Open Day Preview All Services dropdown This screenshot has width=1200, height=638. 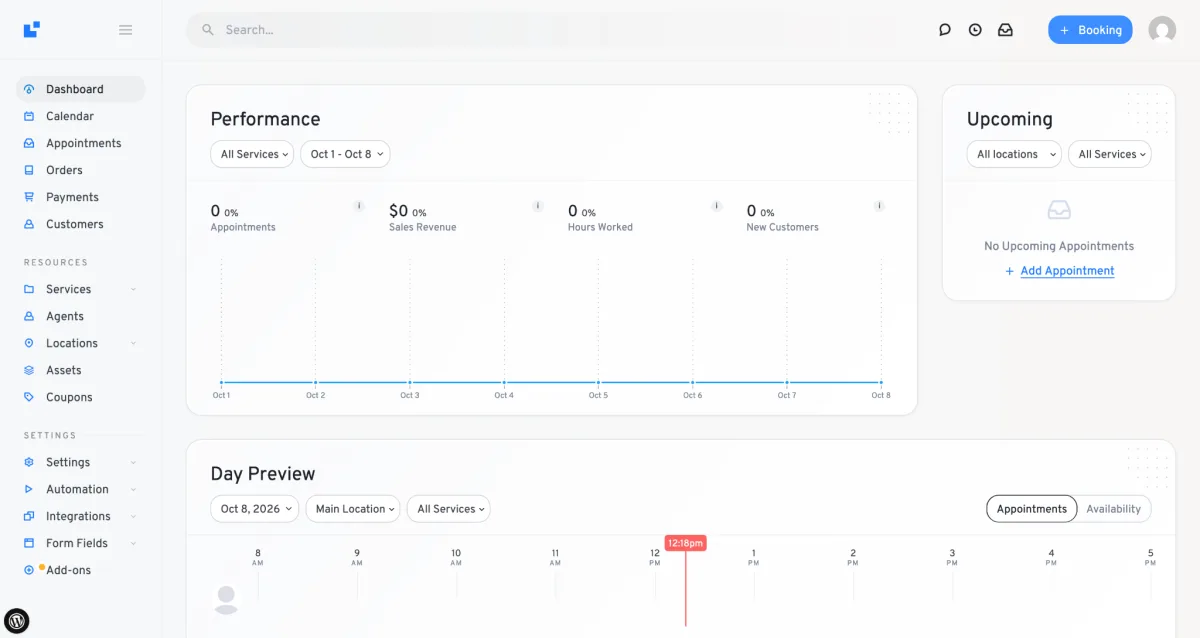pyautogui.click(x=448, y=509)
